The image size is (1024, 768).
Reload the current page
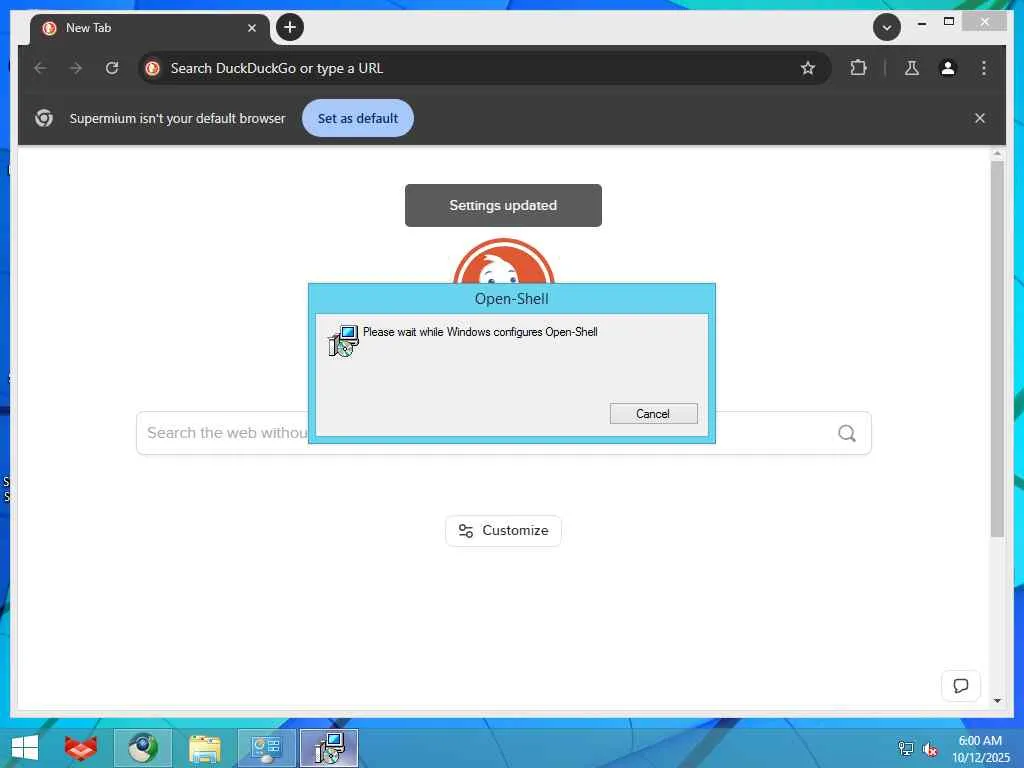(x=112, y=68)
